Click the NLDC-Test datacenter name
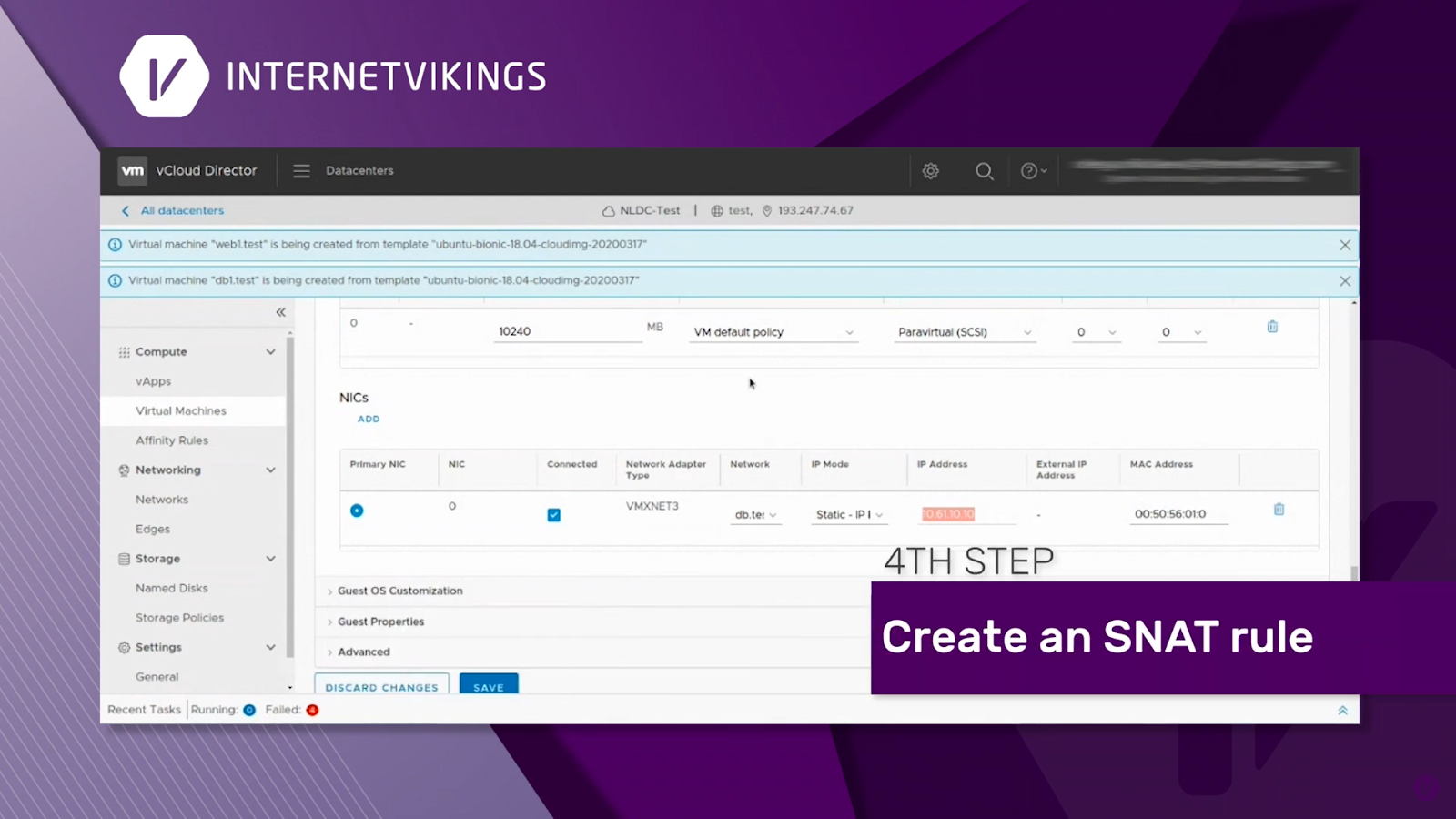This screenshot has width=1456, height=819. tap(650, 210)
